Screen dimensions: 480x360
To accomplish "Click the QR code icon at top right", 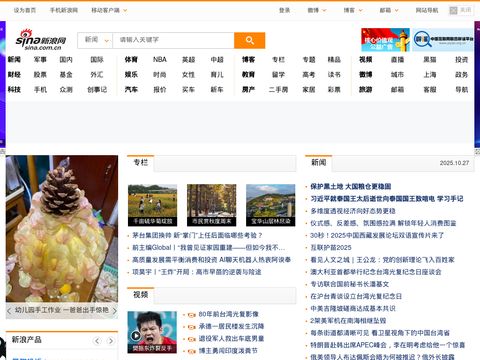I will [453, 10].
